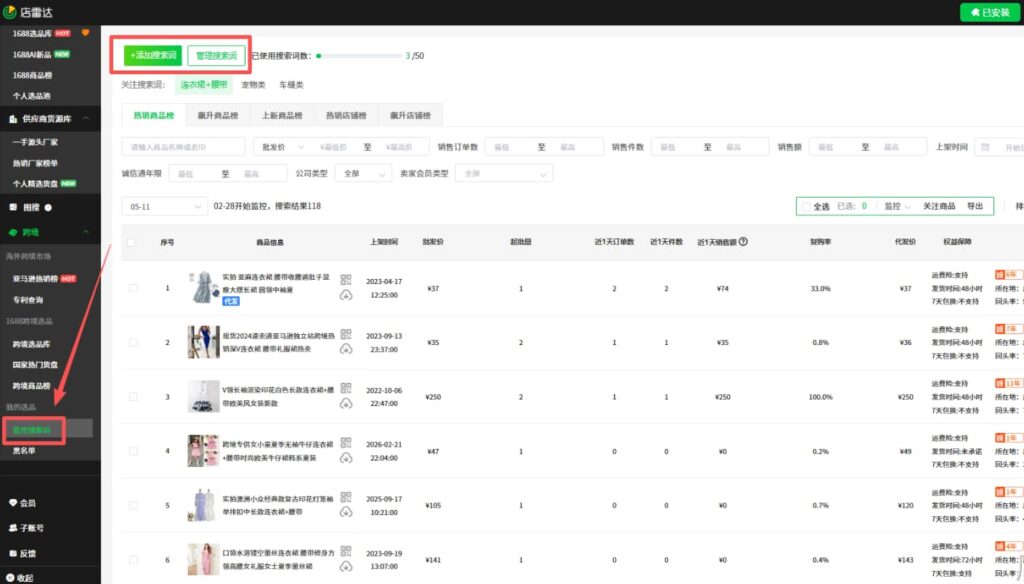Viewport: 1024px width, 584px height.
Task: Open 跨境选品库 in the sidebar
Action: click(x=31, y=344)
